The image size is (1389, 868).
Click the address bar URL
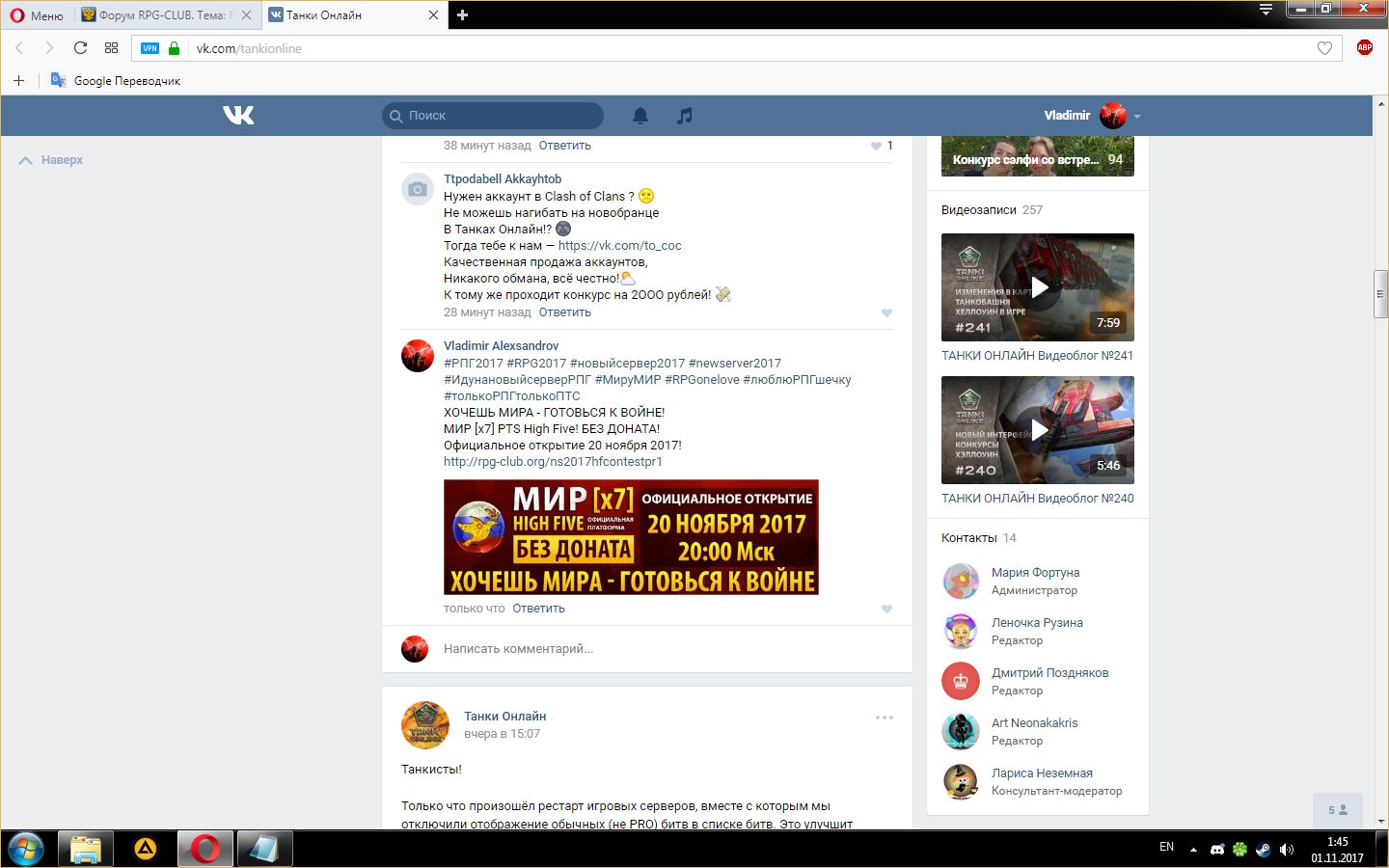(x=249, y=48)
